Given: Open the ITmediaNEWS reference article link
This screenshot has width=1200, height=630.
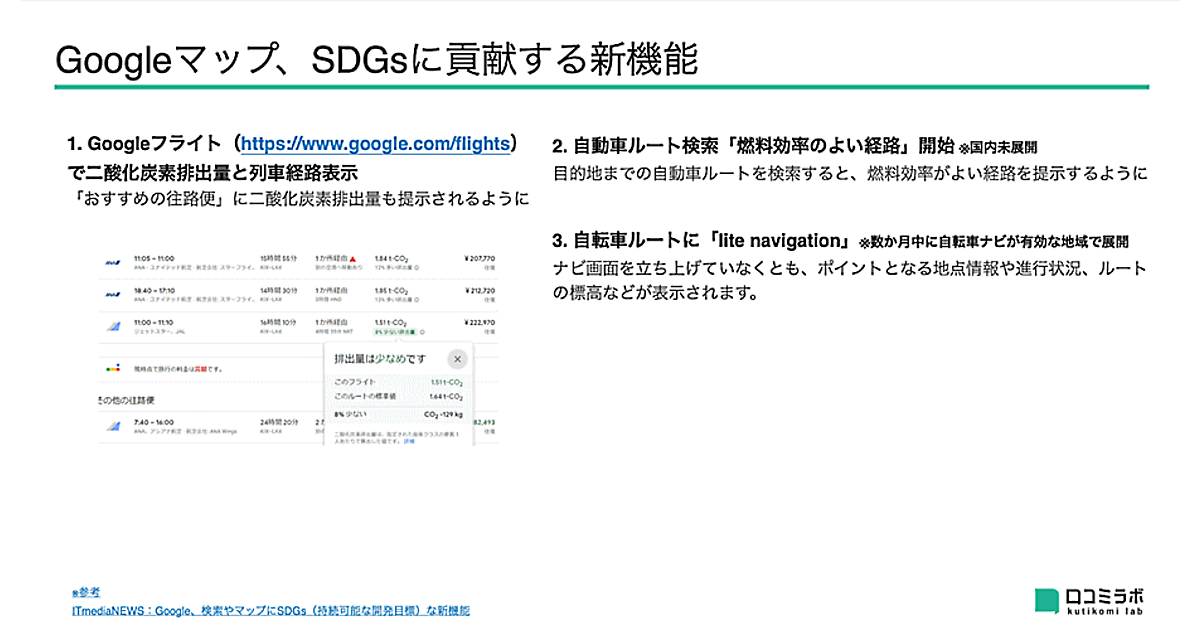Looking at the screenshot, I should tap(271, 610).
